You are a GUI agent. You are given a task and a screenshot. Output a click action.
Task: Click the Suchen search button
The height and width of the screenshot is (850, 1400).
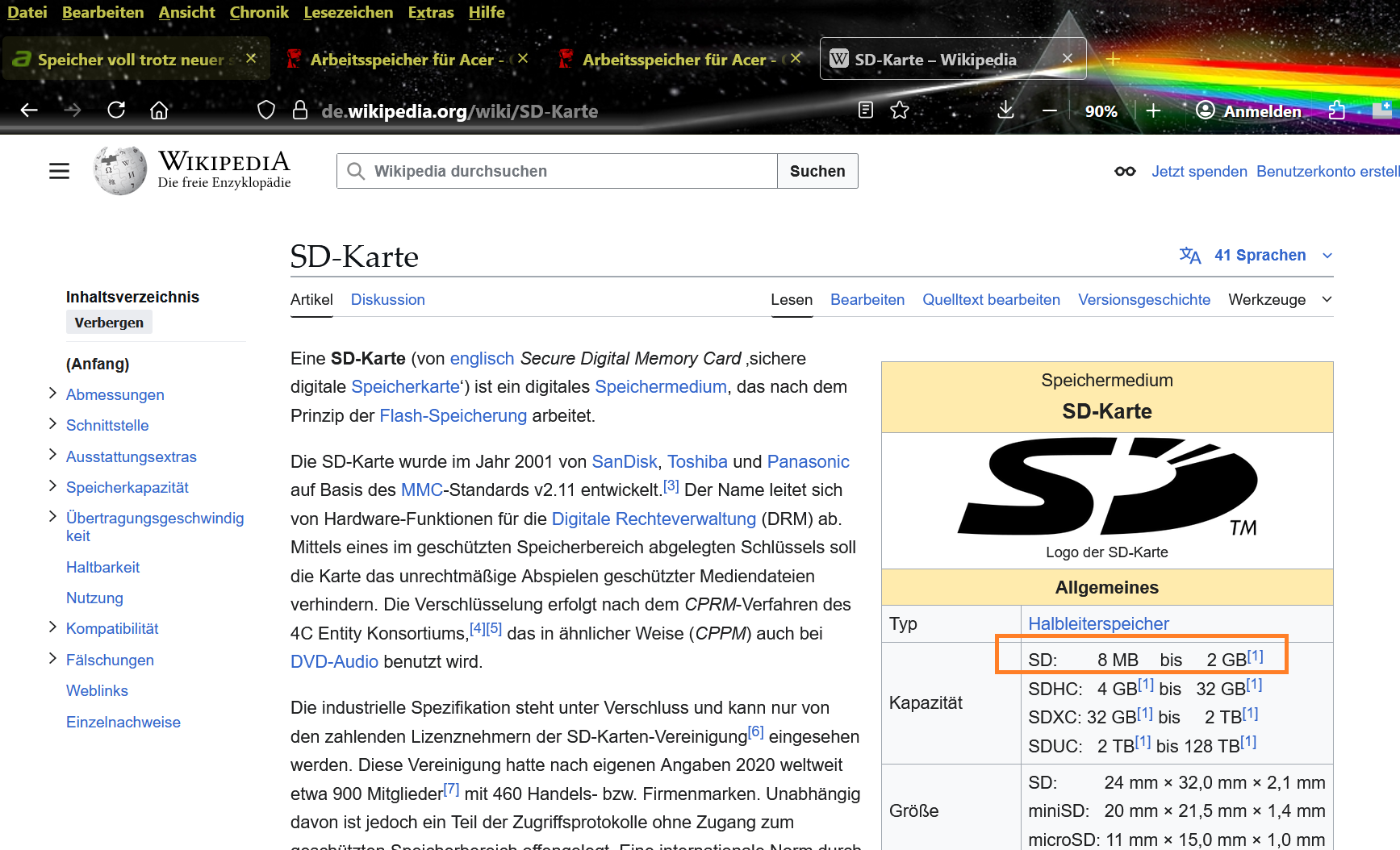coord(817,171)
